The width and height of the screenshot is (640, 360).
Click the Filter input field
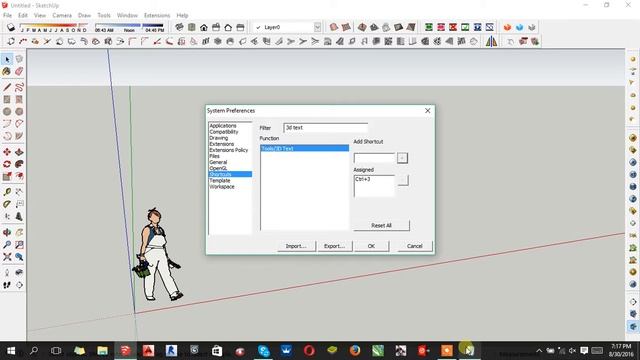(x=325, y=128)
